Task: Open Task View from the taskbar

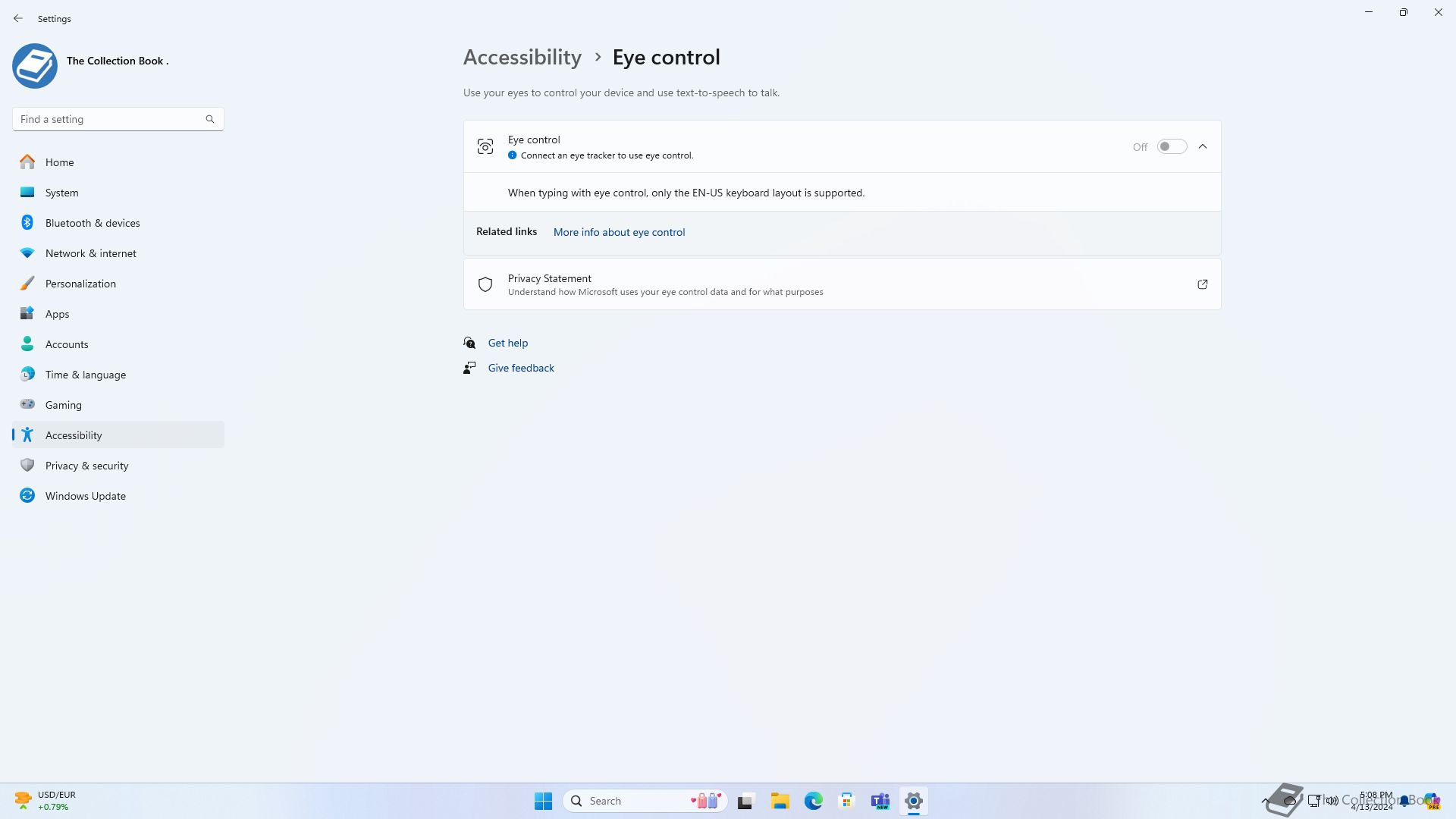Action: point(746,801)
